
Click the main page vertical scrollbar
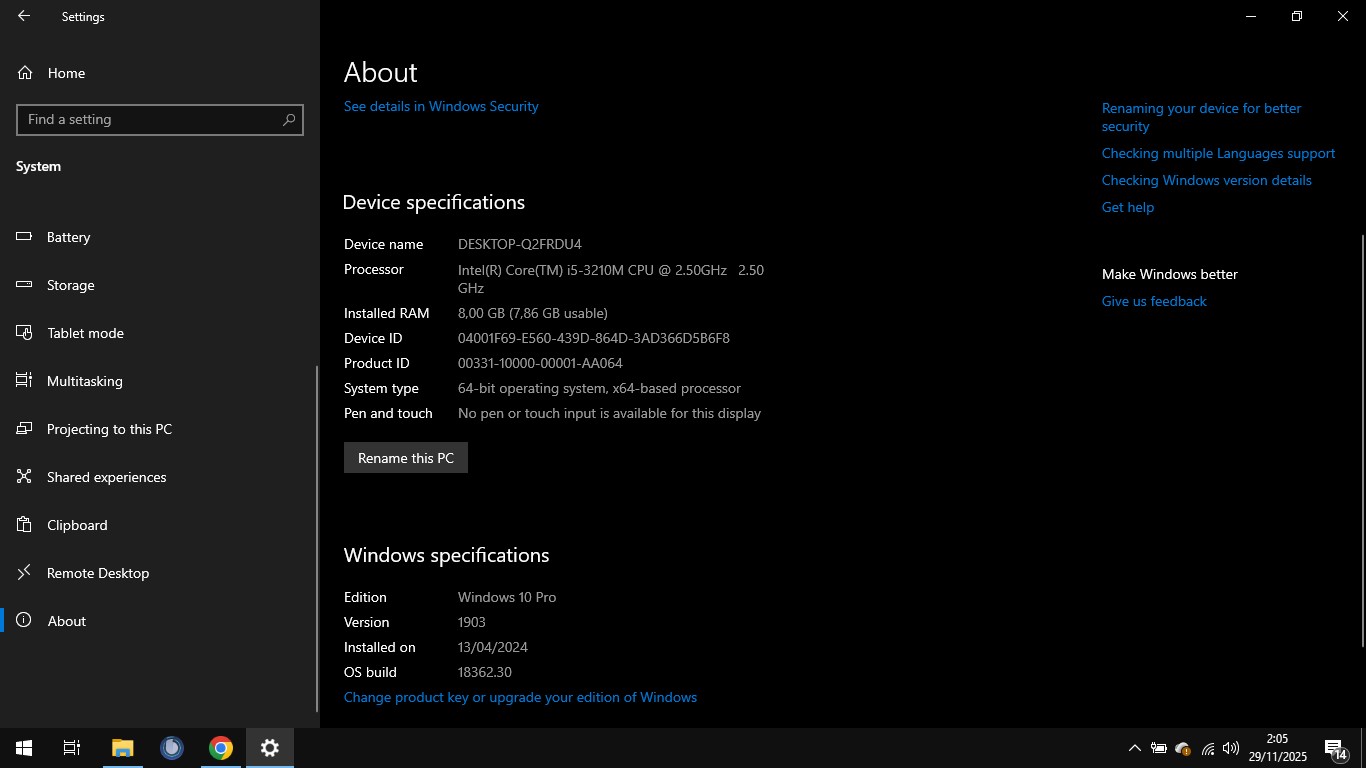pyautogui.click(x=1362, y=440)
